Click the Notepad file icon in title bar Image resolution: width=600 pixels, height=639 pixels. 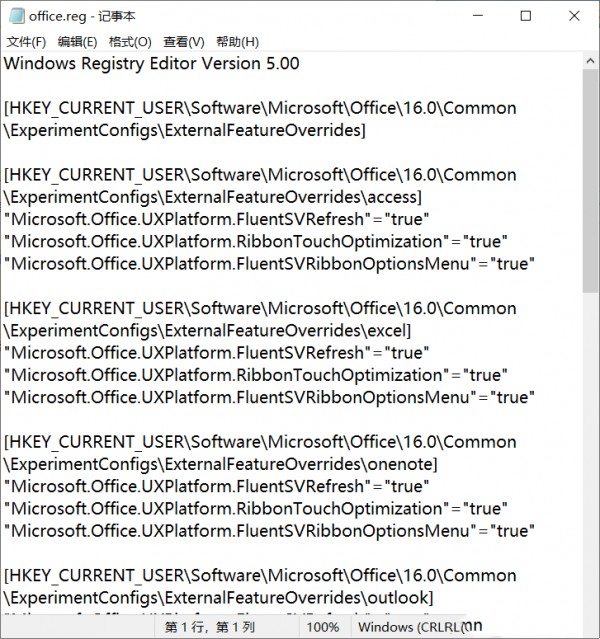pyautogui.click(x=17, y=16)
